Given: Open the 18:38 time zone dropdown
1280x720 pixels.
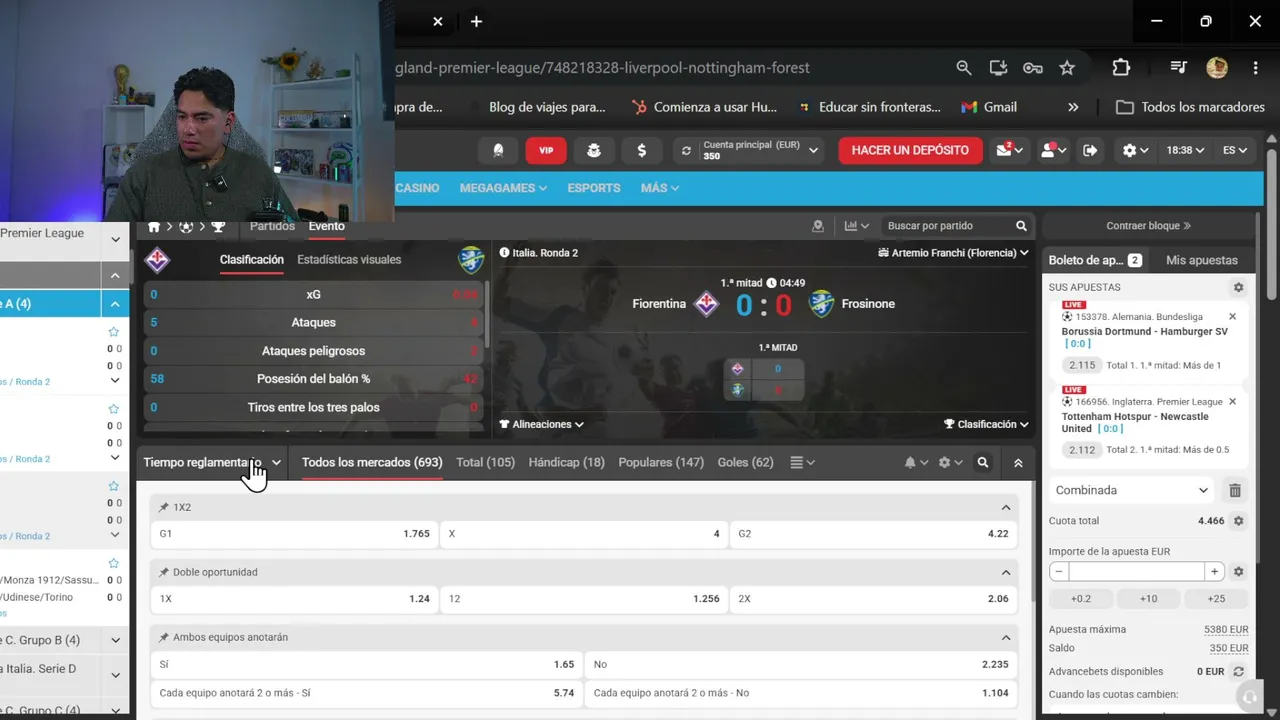Looking at the screenshot, I should pyautogui.click(x=1186, y=150).
